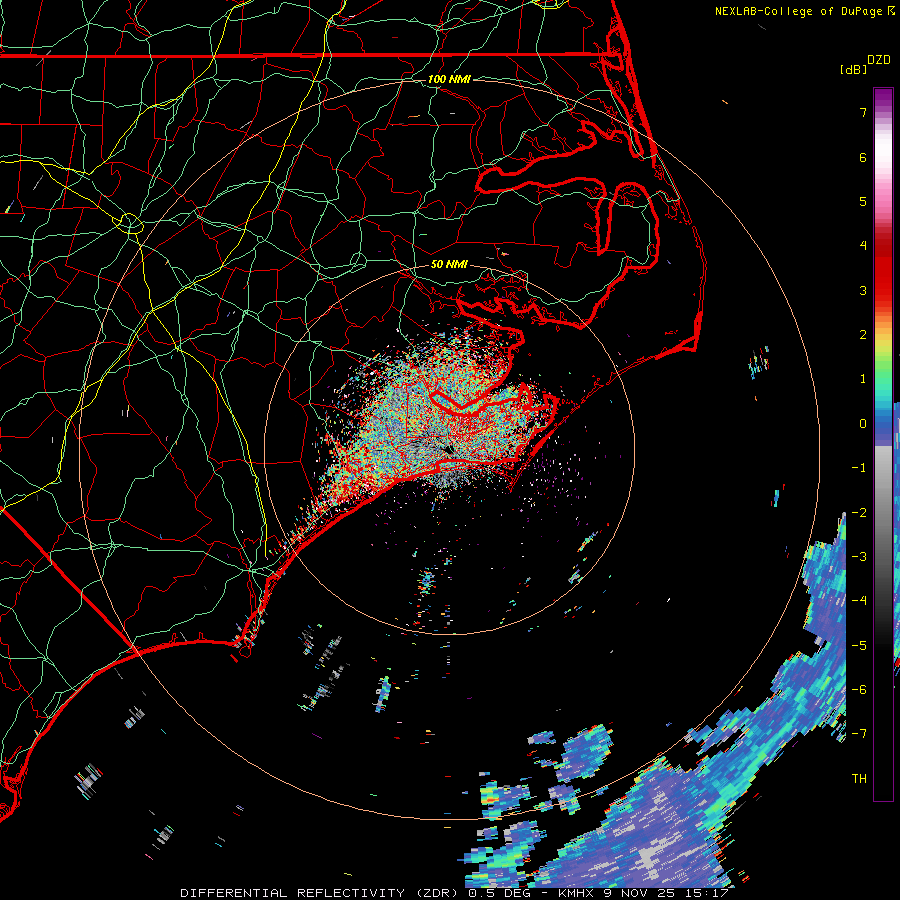This screenshot has width=900, height=900.
Task: Click the scale value 1
Action: [863, 379]
